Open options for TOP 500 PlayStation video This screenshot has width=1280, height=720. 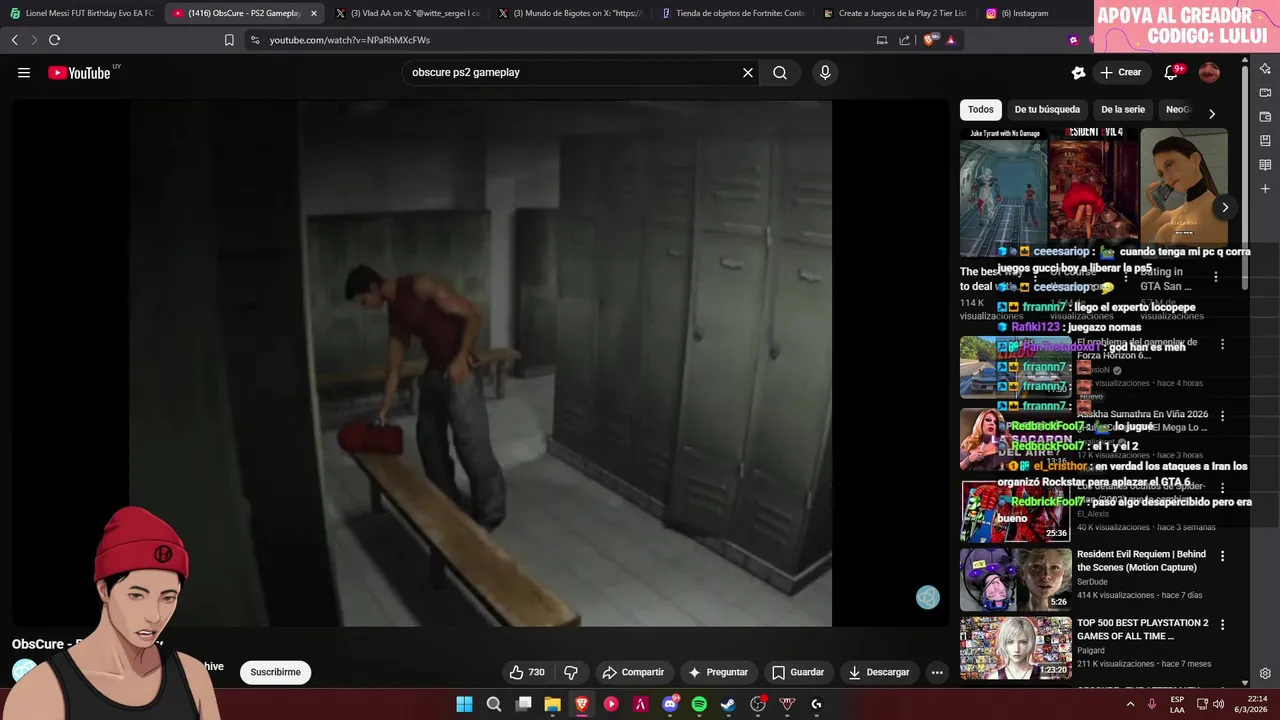1222,625
